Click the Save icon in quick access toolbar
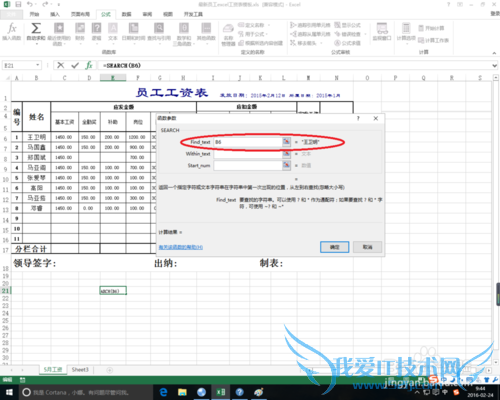 click(x=18, y=5)
